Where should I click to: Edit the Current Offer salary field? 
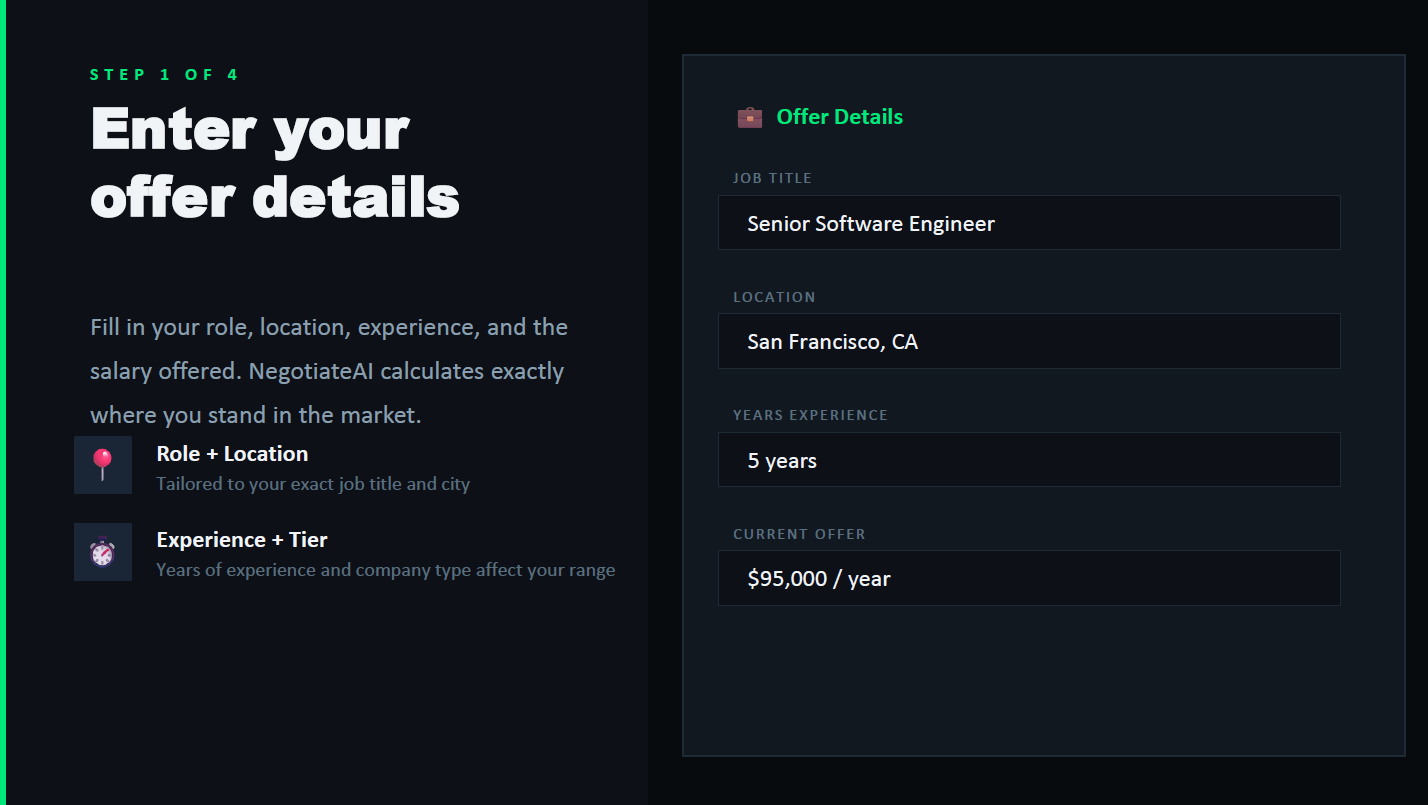pos(1028,578)
